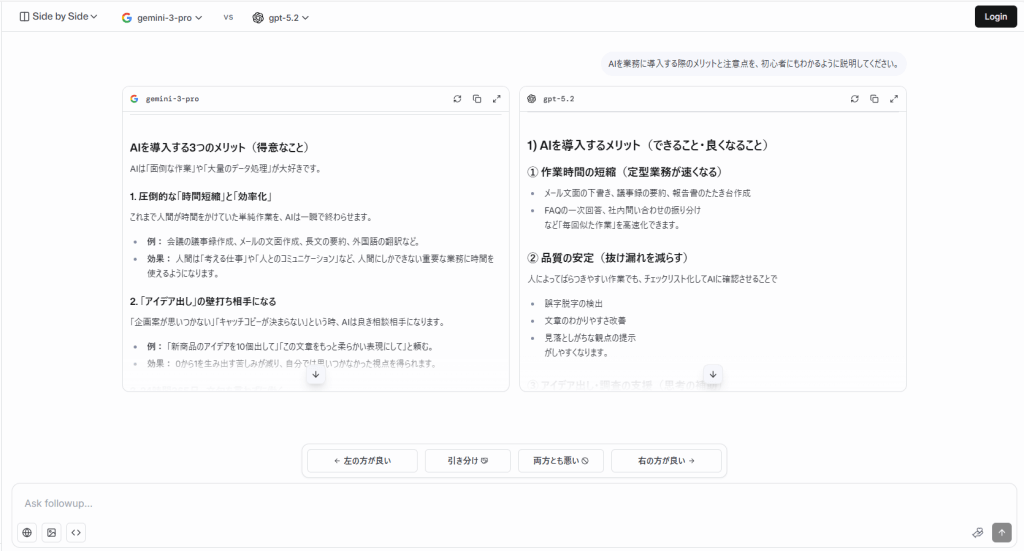Screen dimensions: 1024x551
Task: Vote 引き分け (tie)
Action: pyautogui.click(x=467, y=461)
